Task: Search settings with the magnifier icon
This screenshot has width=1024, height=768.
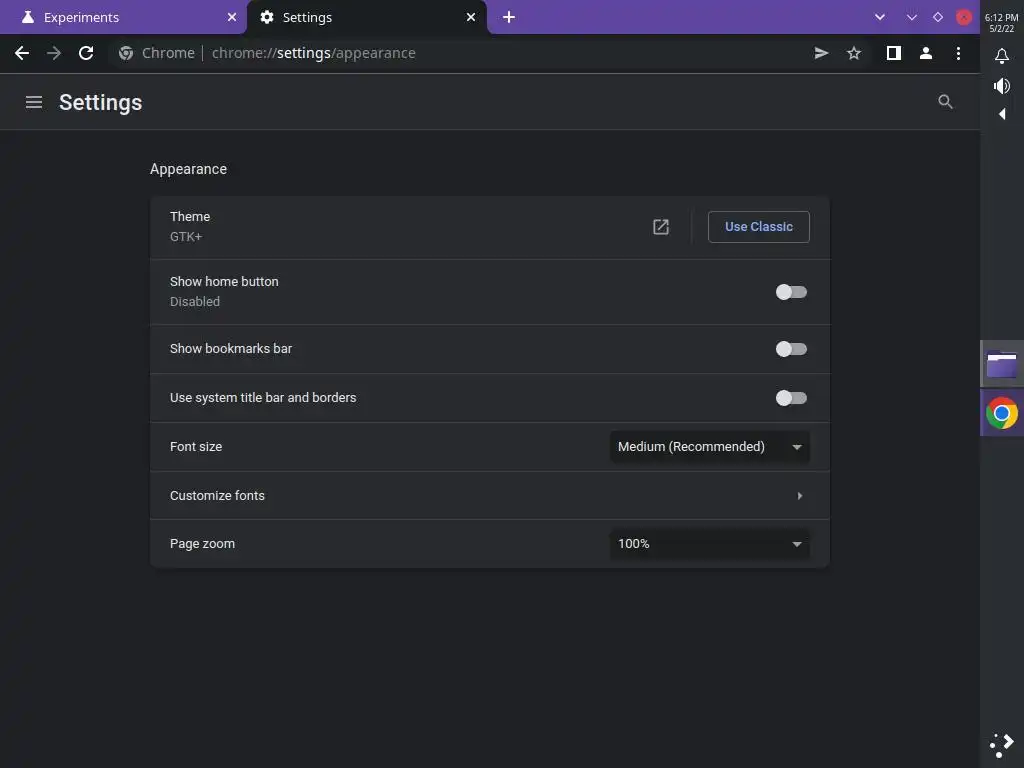Action: (x=945, y=102)
